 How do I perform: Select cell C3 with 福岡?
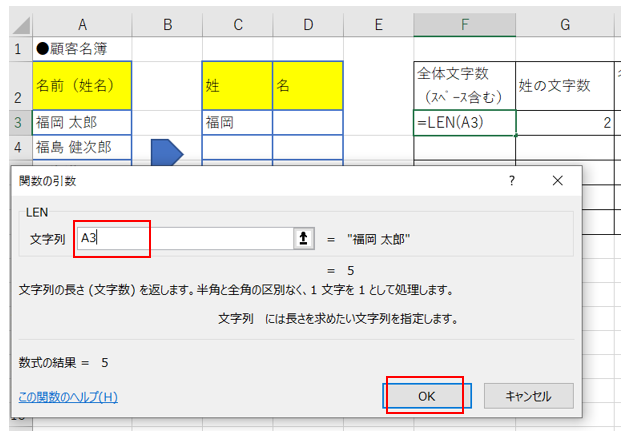237,123
